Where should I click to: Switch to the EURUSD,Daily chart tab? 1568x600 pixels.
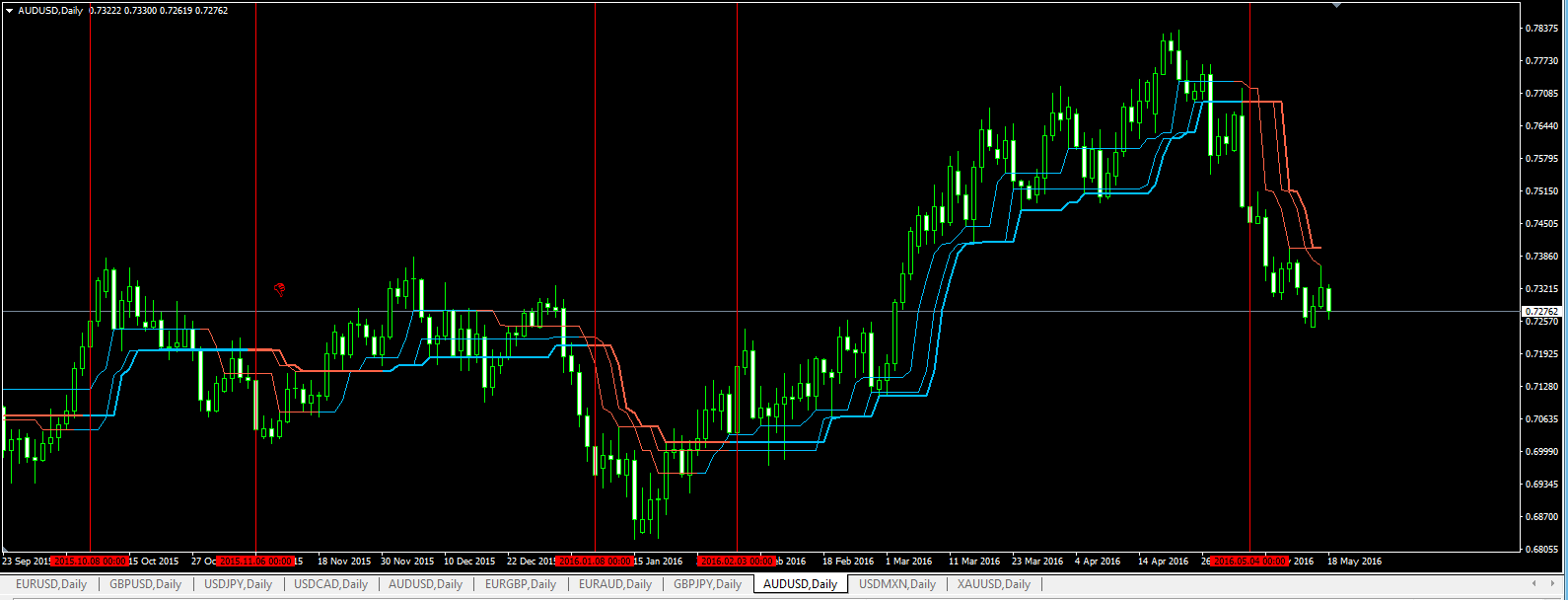51,584
